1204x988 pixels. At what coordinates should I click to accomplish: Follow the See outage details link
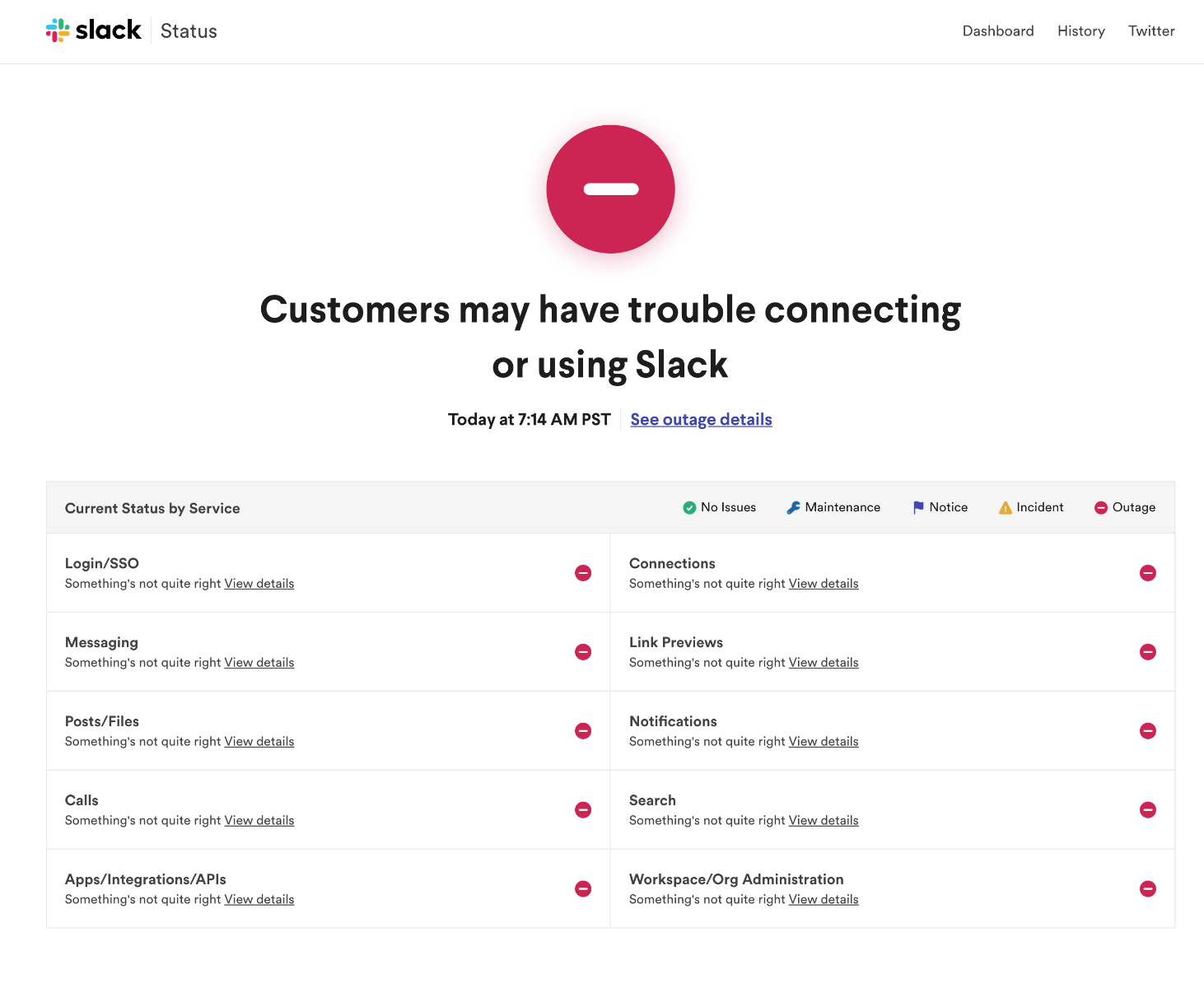(702, 420)
